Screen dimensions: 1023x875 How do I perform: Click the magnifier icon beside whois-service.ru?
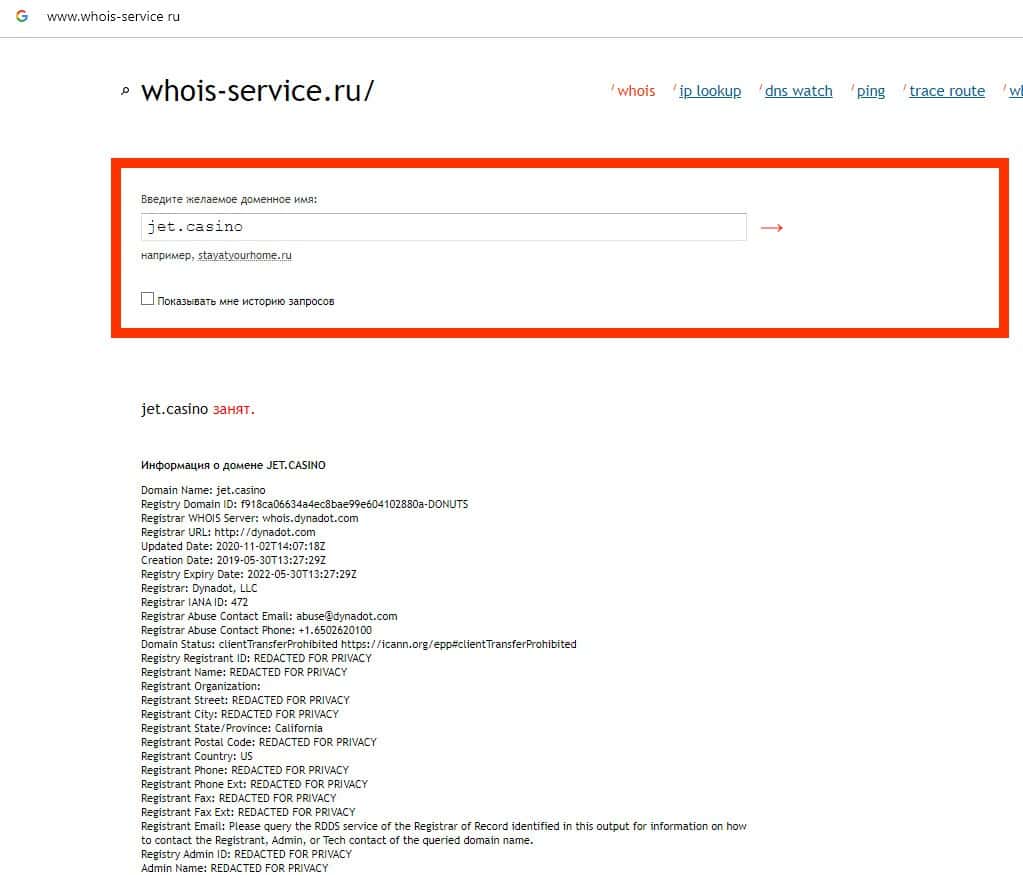125,91
